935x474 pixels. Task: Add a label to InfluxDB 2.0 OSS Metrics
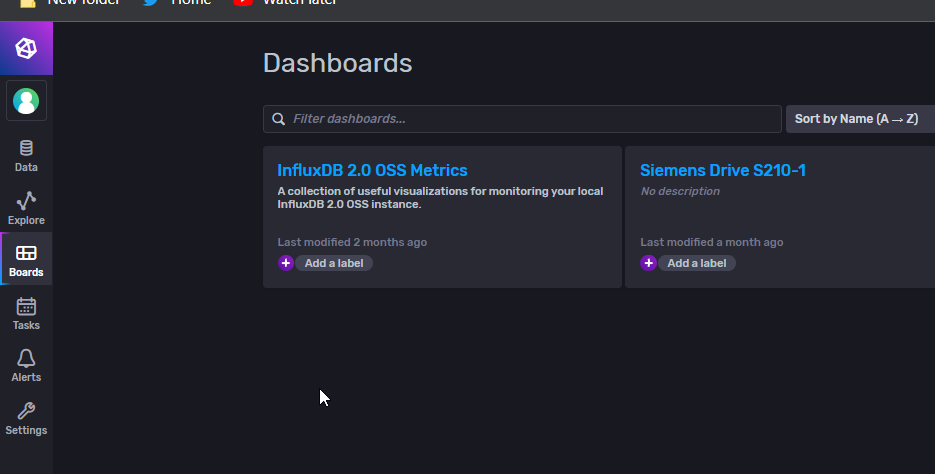click(x=334, y=263)
